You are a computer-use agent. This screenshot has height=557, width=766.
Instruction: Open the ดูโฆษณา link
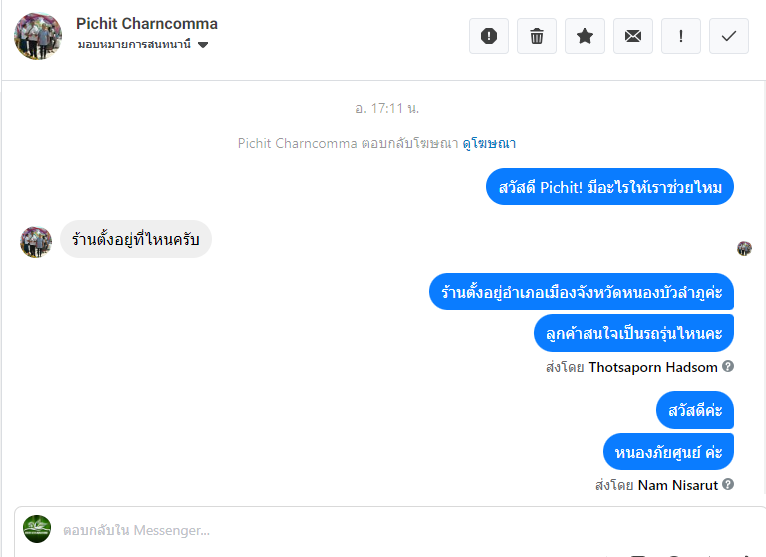pyautogui.click(x=489, y=143)
